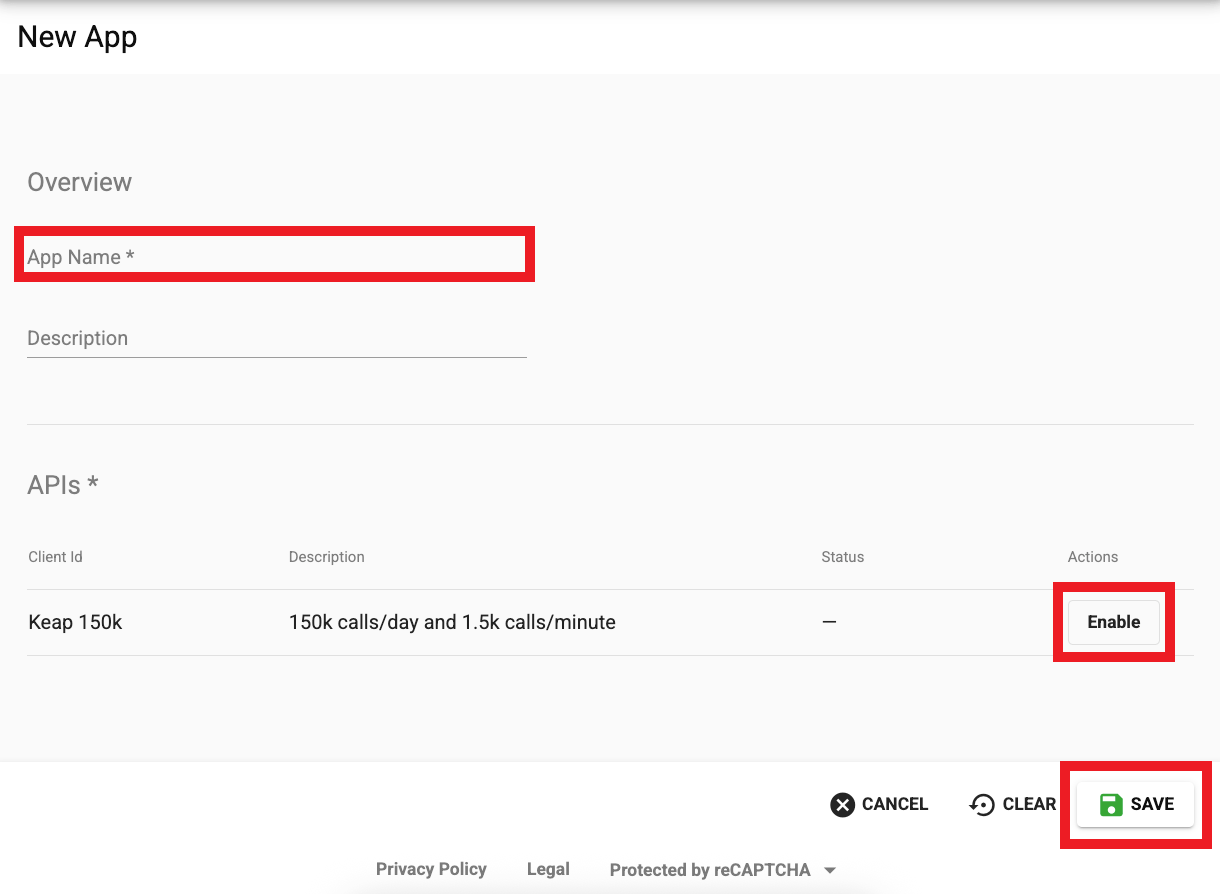Cancel creating the new app
This screenshot has height=894, width=1220.
(x=878, y=803)
